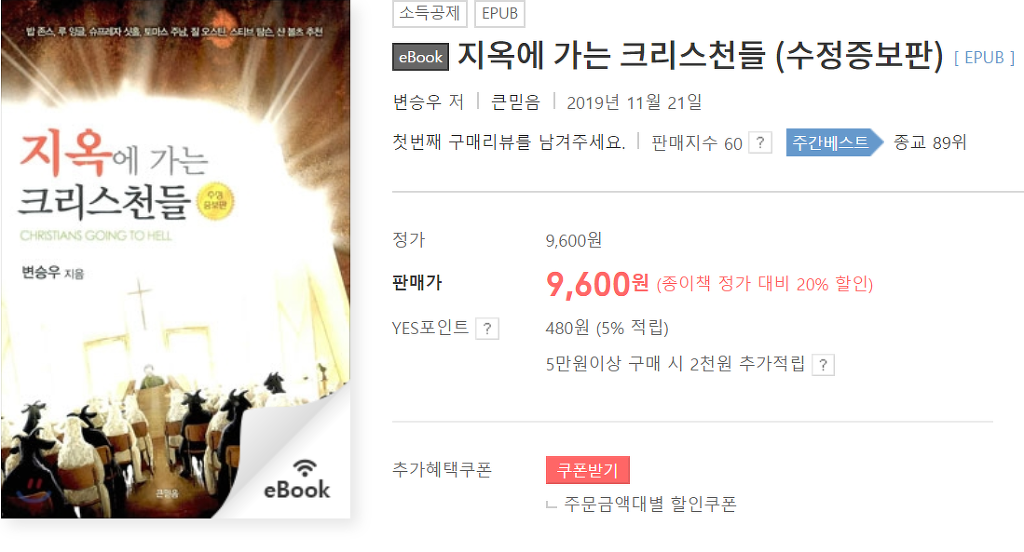1024x552 pixels.
Task: Open the 종교 89위 ranking link
Action: pyautogui.click(x=930, y=142)
